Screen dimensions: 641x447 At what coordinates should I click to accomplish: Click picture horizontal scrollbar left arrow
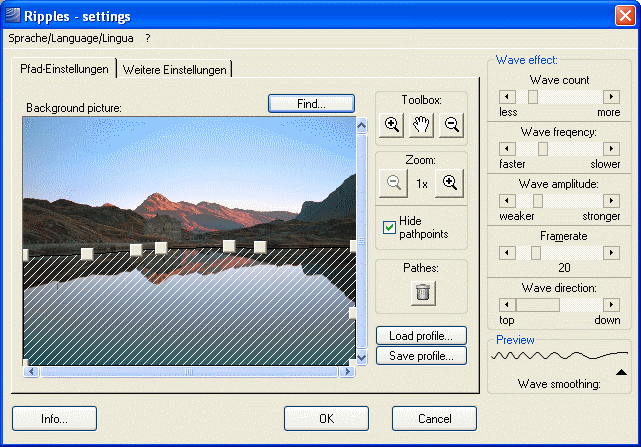pos(31,372)
